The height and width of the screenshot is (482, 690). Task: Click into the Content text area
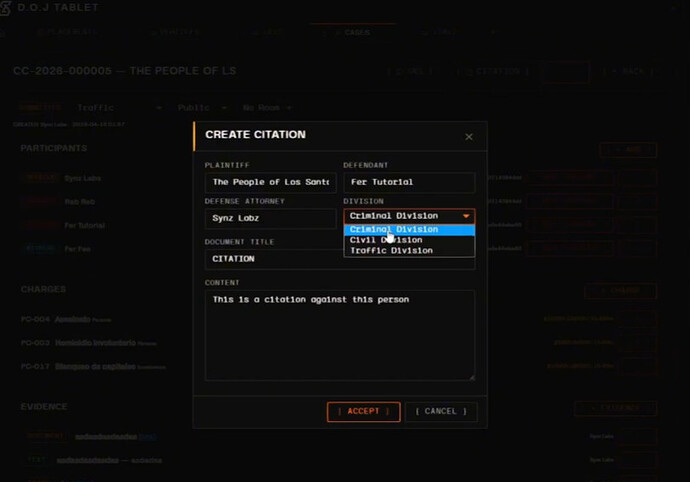pos(340,335)
